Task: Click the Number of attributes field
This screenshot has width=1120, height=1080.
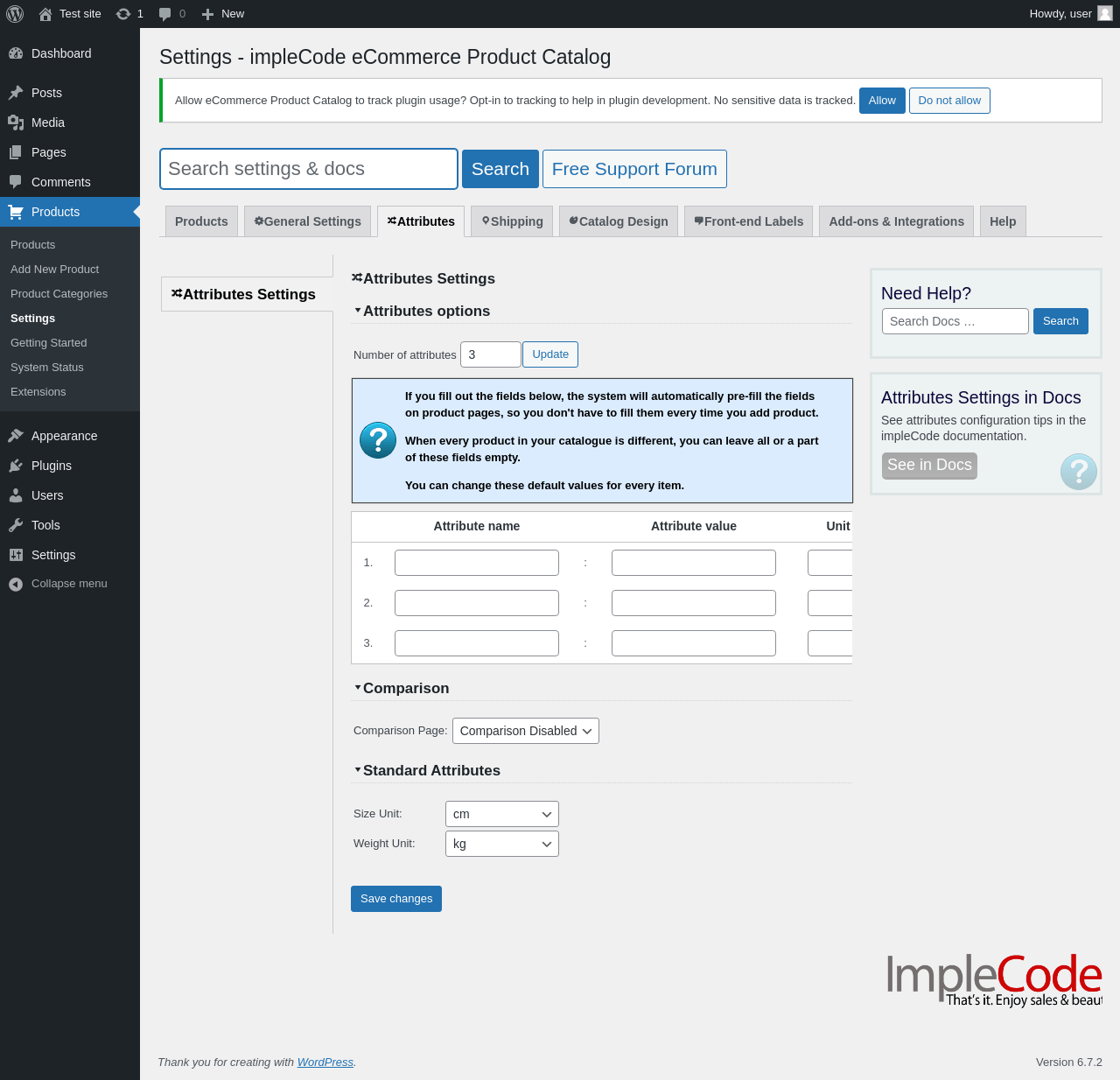Action: pos(490,354)
